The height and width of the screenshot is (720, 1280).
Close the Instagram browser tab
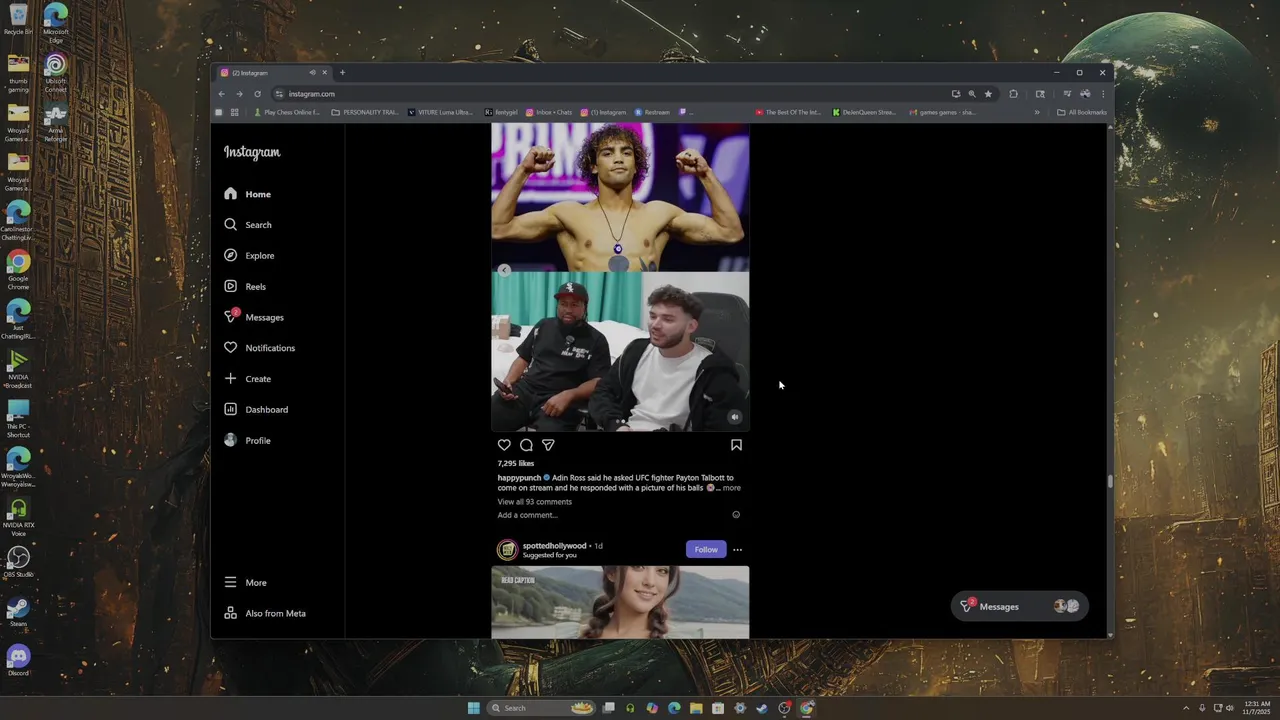pyautogui.click(x=324, y=73)
